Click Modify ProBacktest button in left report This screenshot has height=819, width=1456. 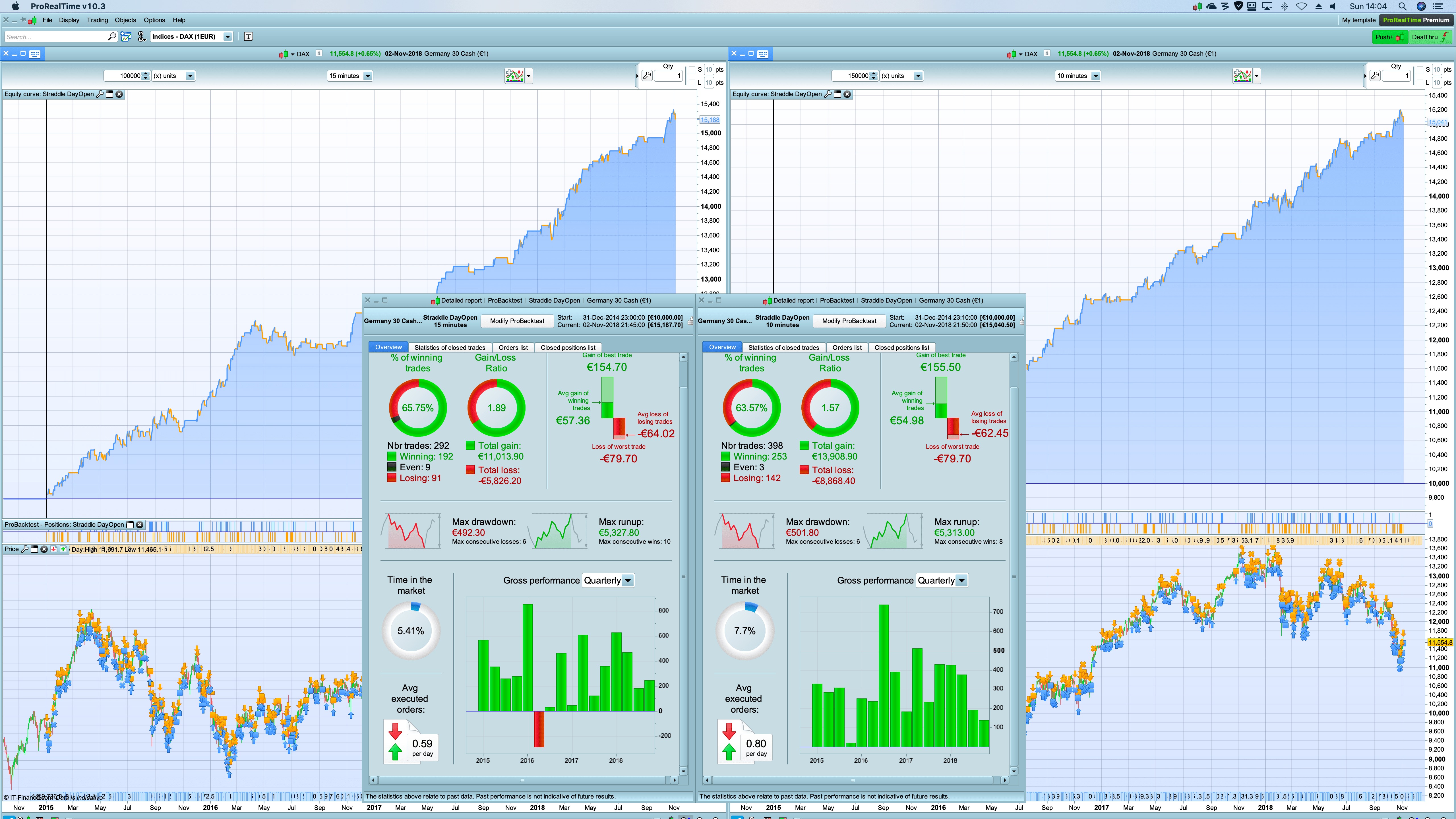pyautogui.click(x=517, y=321)
